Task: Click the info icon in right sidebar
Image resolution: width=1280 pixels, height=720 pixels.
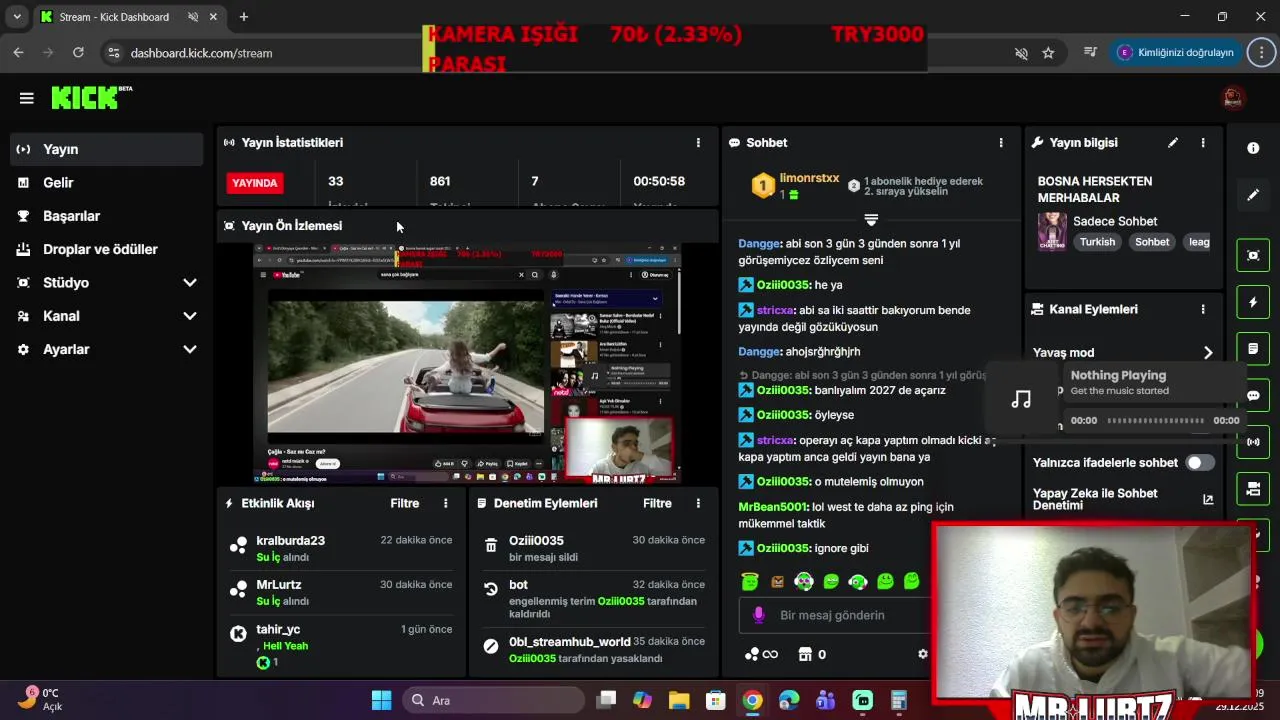Action: pos(1253,148)
